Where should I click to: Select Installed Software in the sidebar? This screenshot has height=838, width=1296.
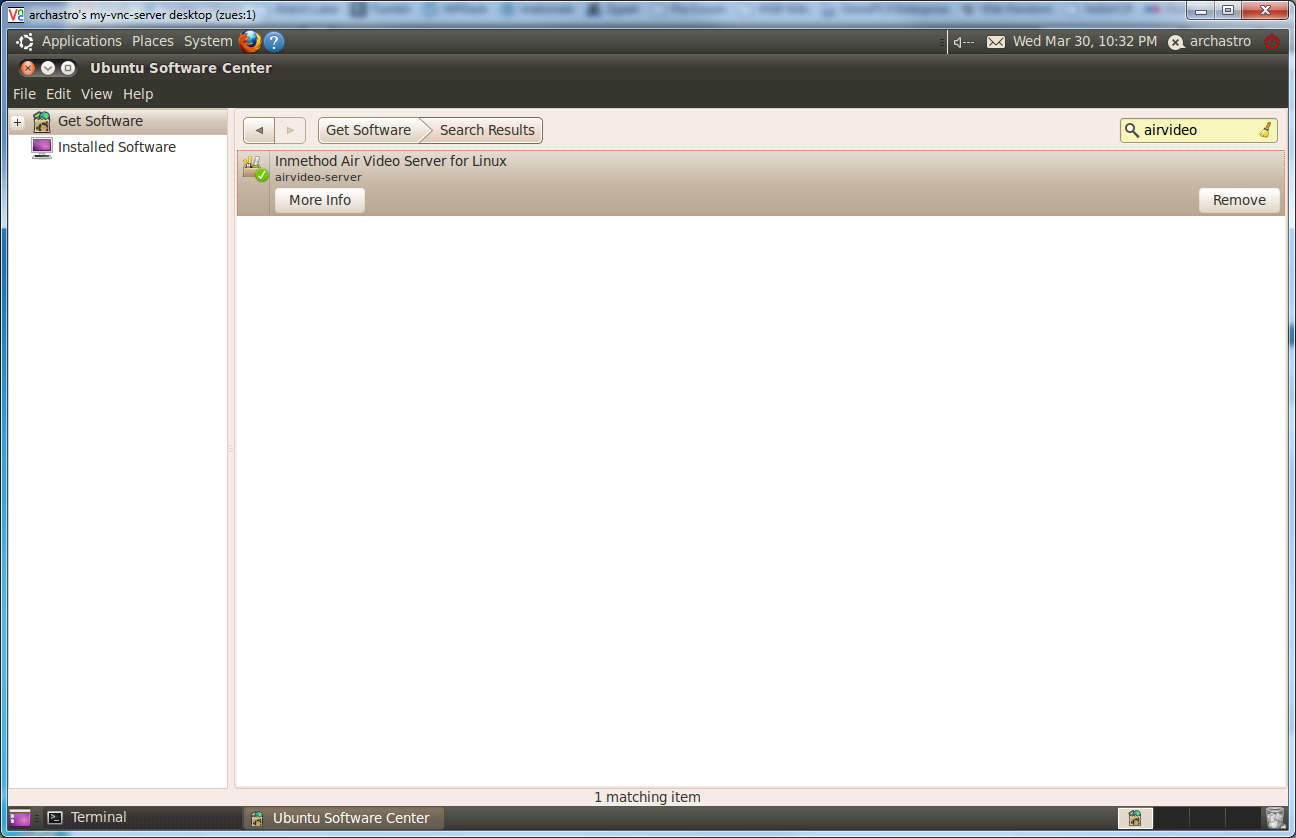coord(116,147)
